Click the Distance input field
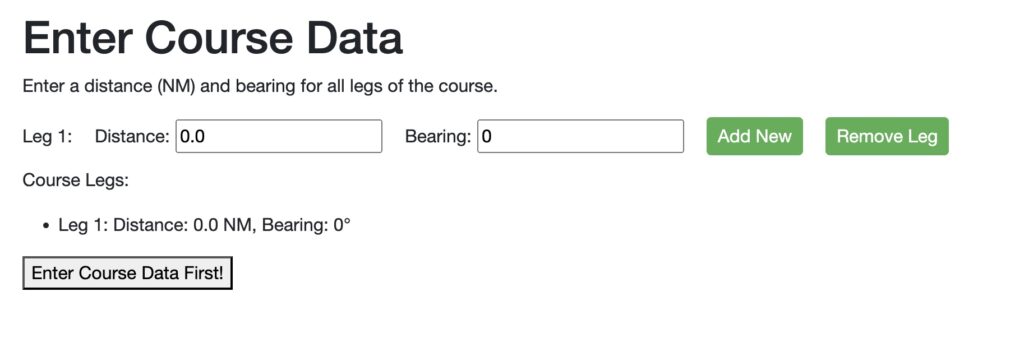This screenshot has height=361, width=1024. [x=279, y=136]
